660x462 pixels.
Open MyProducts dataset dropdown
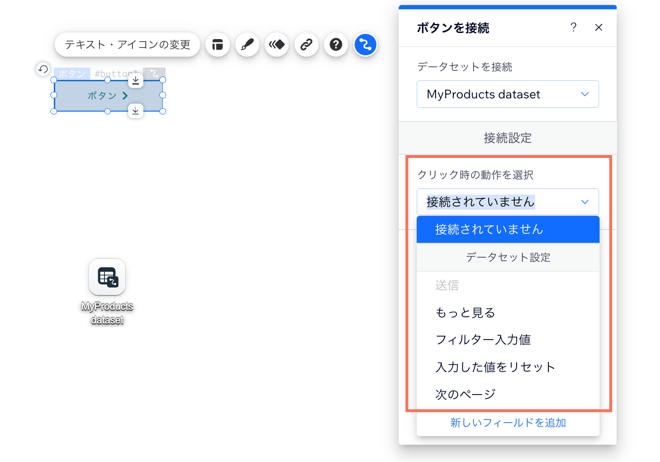[508, 94]
